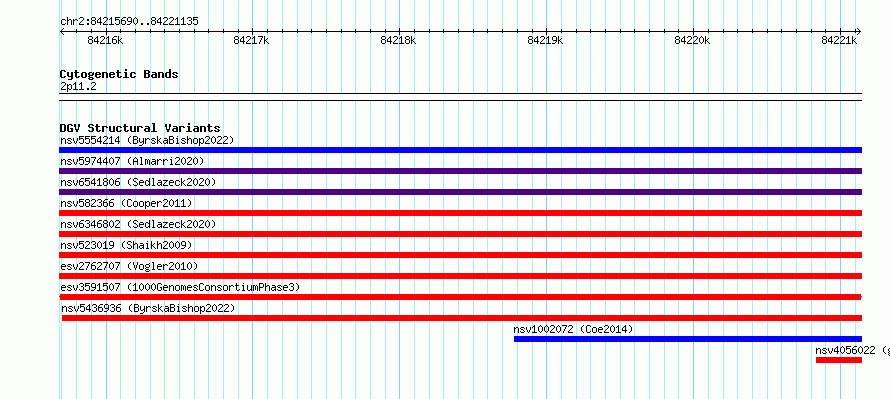Viewport: 890px width, 399px height.
Task: Select the blue nsv5554214 variant bar
Action: pos(460,150)
